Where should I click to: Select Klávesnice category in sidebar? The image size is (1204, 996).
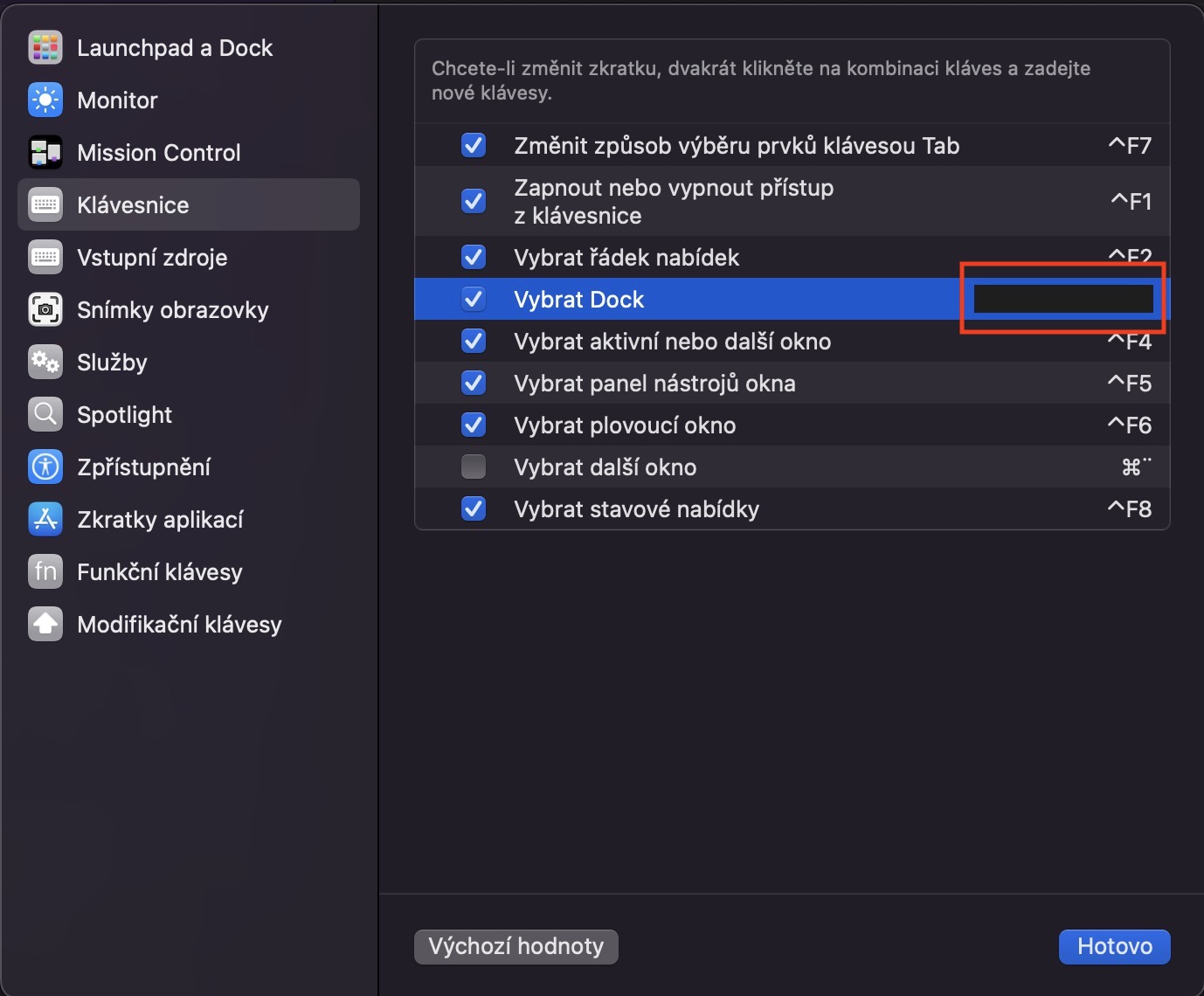coord(133,205)
